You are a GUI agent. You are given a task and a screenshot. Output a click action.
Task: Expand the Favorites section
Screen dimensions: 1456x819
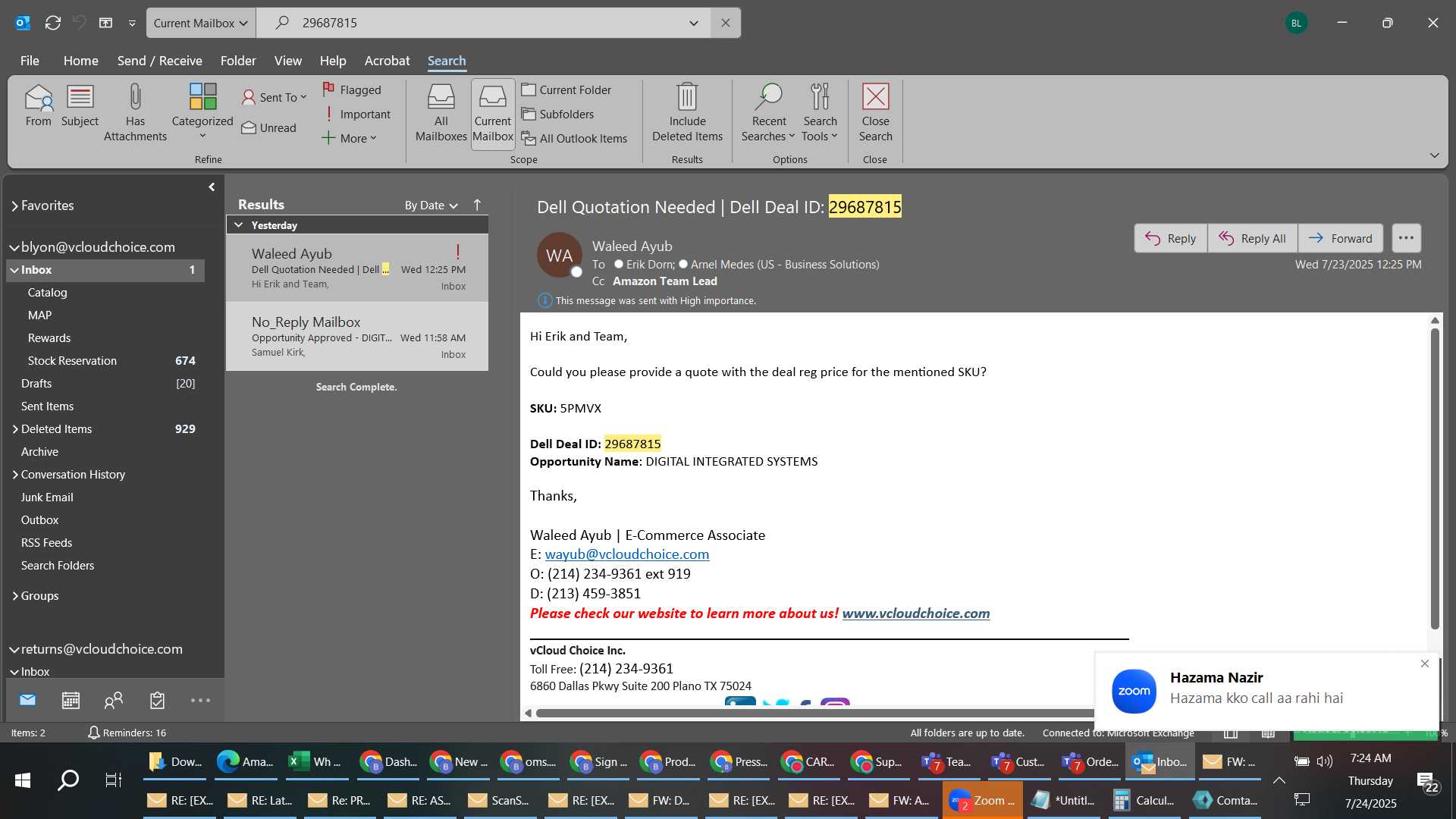(x=14, y=206)
